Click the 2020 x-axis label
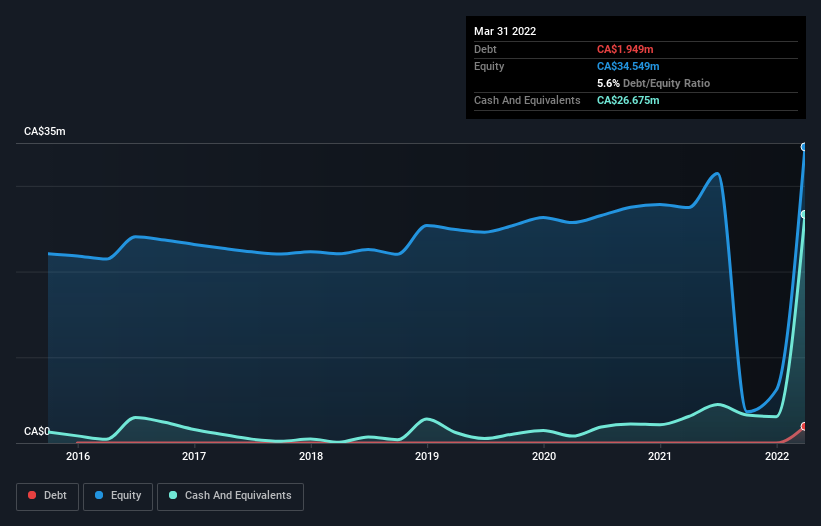Image resolution: width=821 pixels, height=526 pixels. click(544, 456)
